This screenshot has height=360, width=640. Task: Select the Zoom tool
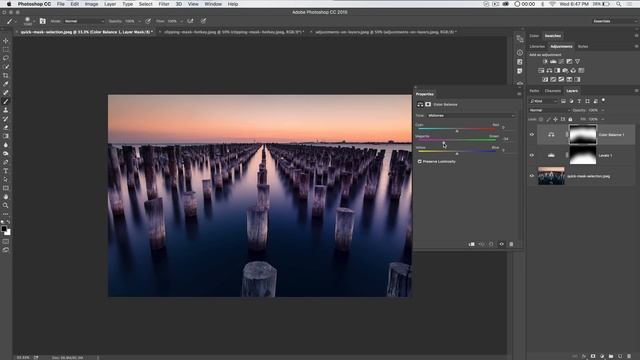click(x=6, y=205)
